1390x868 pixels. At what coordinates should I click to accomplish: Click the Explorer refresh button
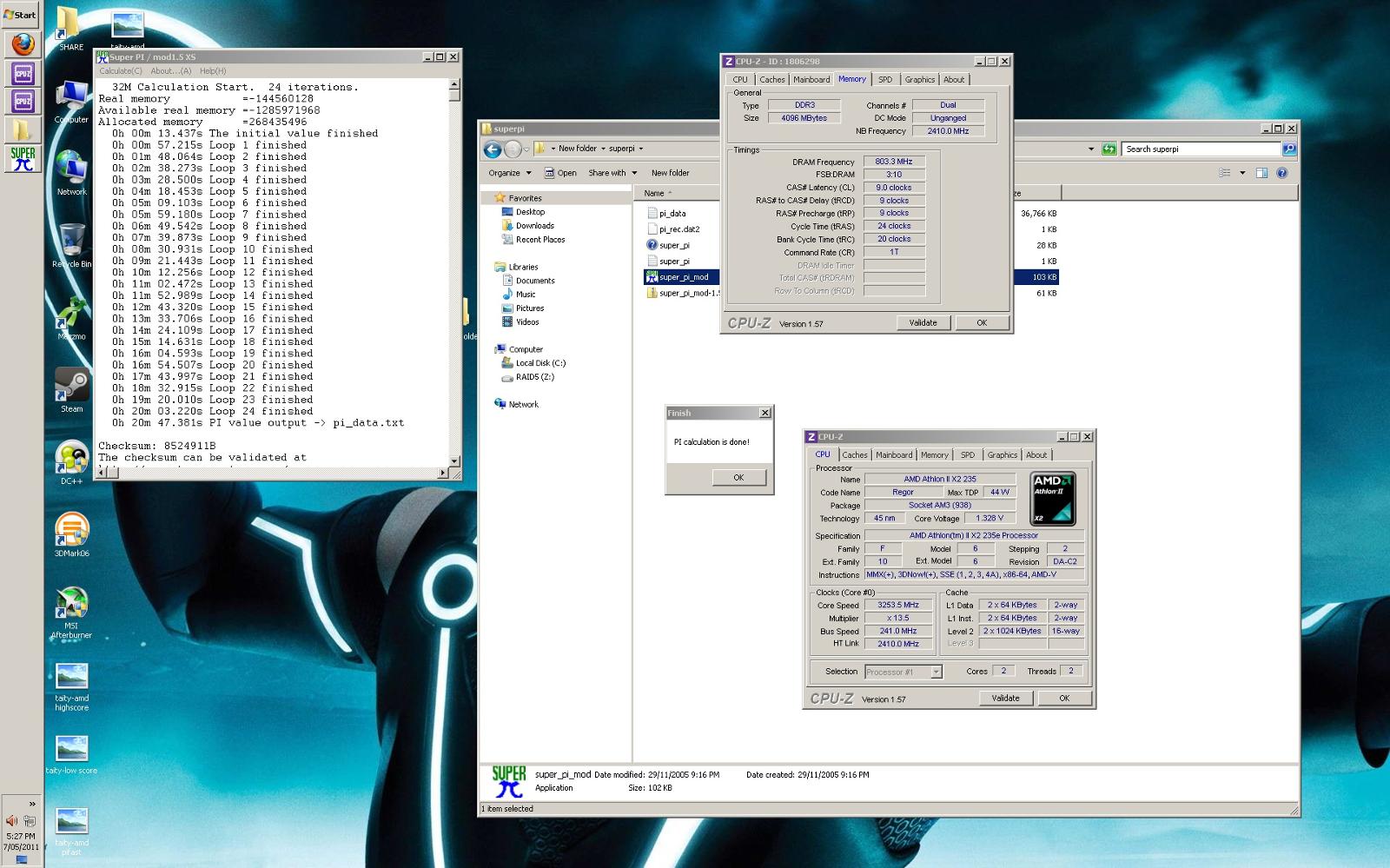[1109, 149]
